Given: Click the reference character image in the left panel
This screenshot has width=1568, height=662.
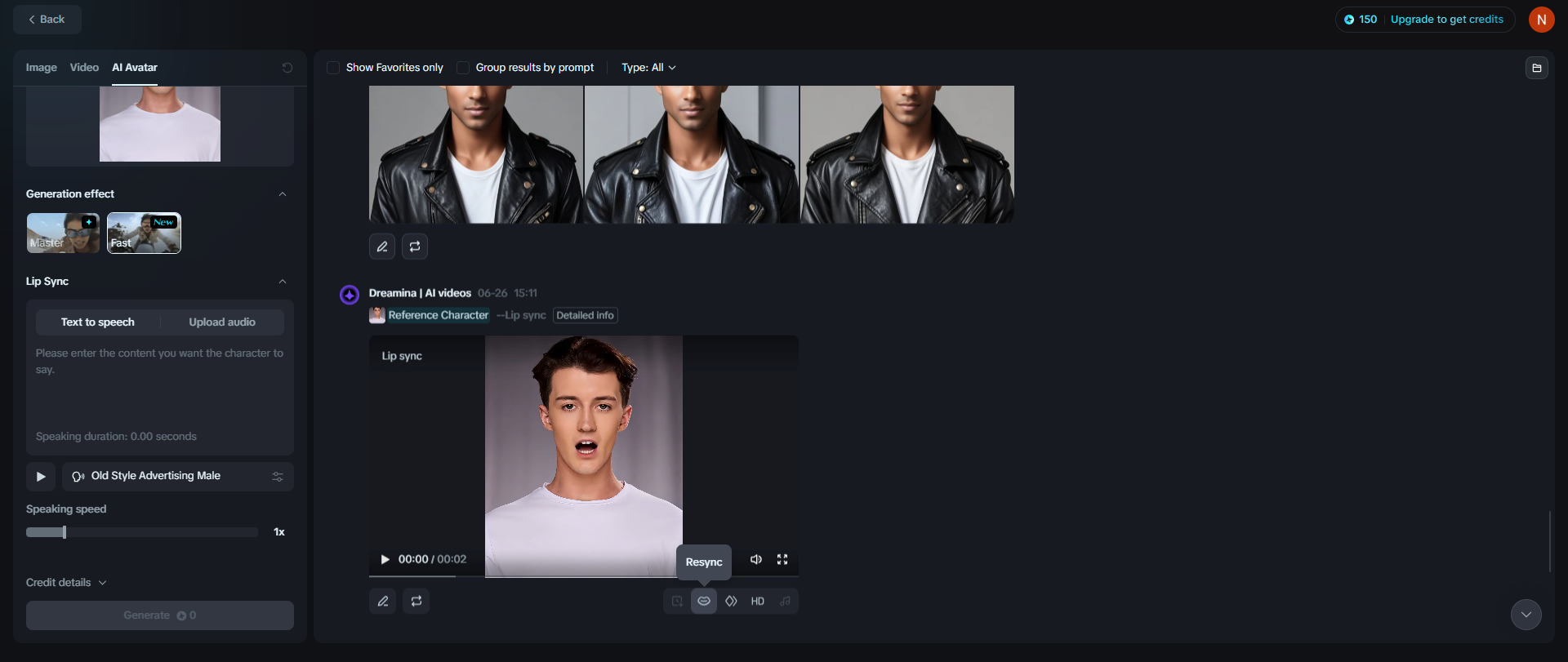Looking at the screenshot, I should 160,124.
